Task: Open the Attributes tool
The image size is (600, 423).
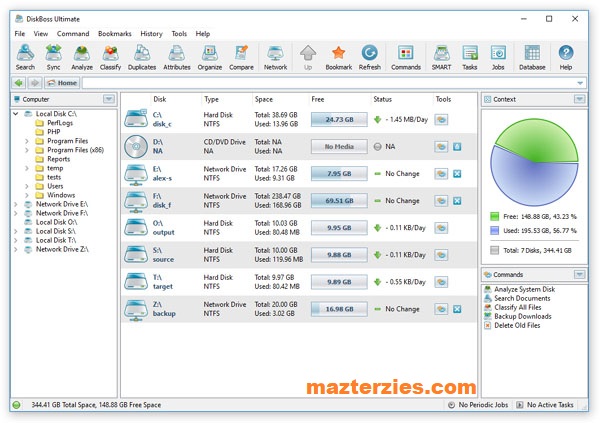Action: (177, 57)
